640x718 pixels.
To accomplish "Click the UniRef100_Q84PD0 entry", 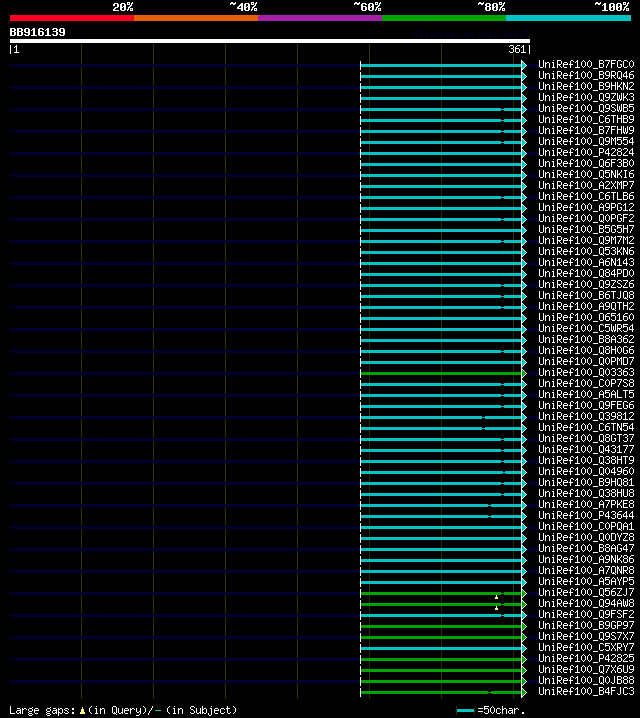I will 586,273.
